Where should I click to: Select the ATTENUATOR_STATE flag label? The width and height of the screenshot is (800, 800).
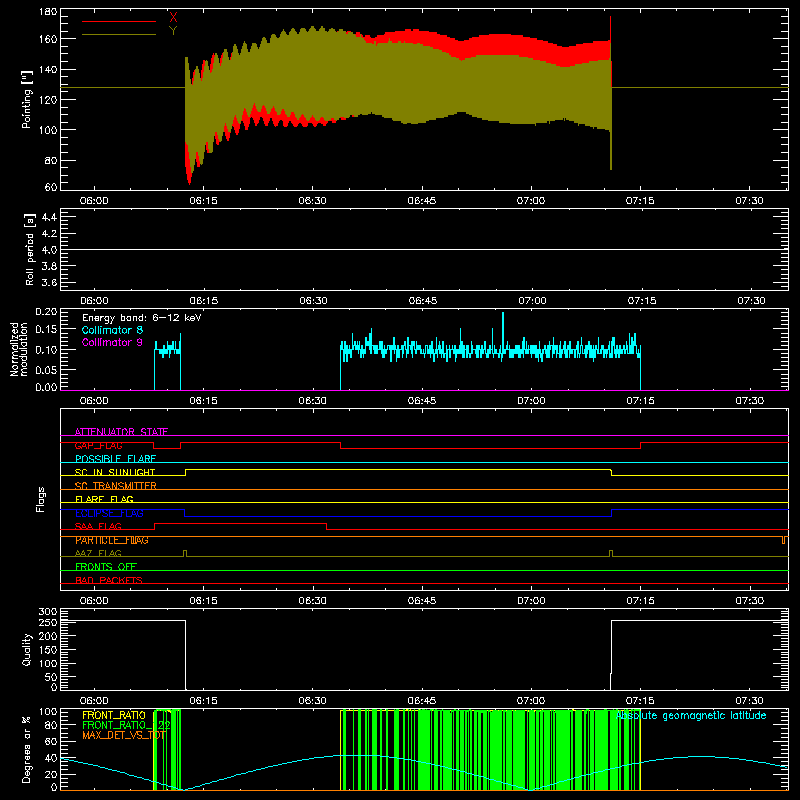coord(121,432)
